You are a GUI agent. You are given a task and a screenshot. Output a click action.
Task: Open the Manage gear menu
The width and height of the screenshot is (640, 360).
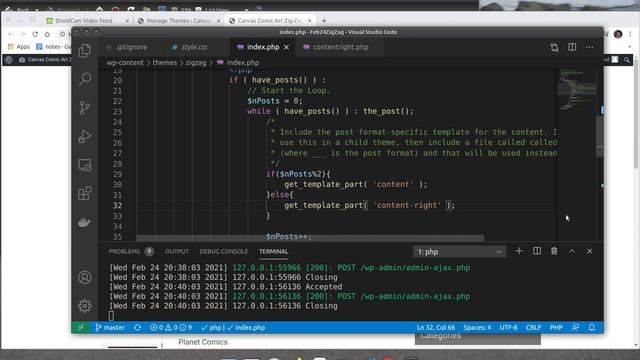click(x=85, y=306)
